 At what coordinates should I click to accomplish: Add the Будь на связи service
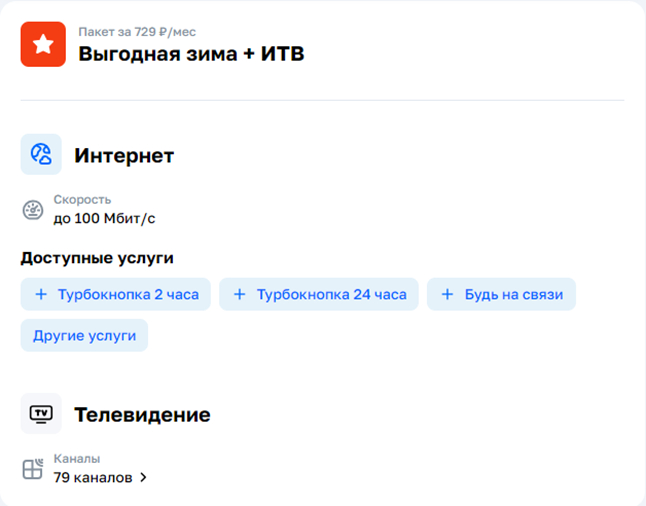coord(502,295)
